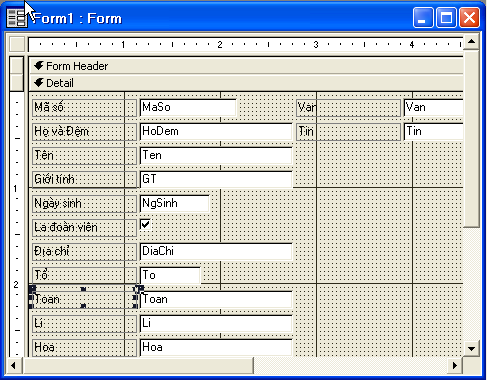Select the Hoa label control
Screen dimensions: 488x380
click(84, 348)
